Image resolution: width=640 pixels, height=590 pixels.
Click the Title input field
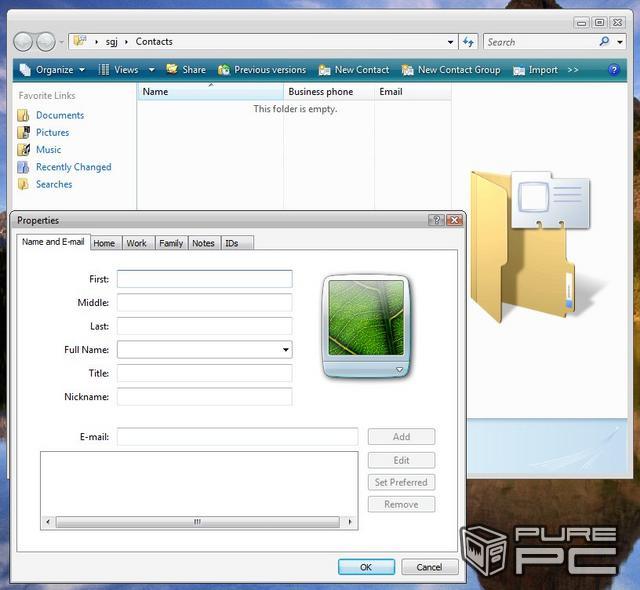pos(204,373)
